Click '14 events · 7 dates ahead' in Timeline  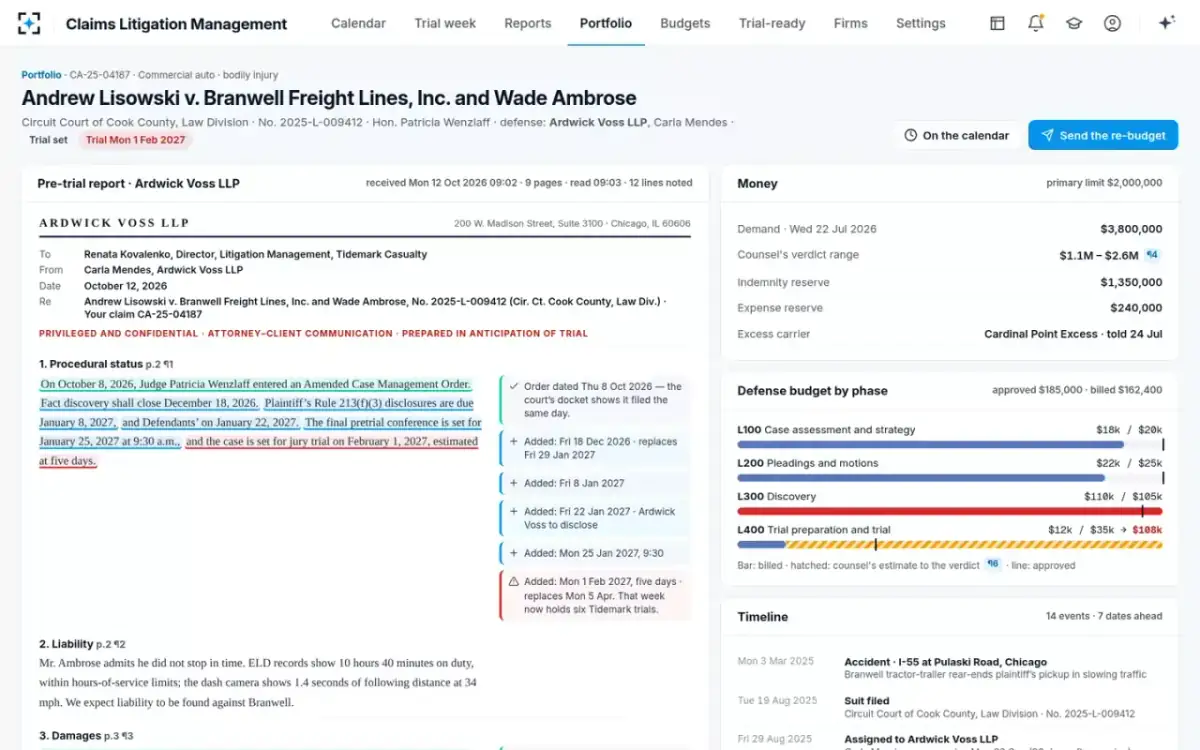1104,616
